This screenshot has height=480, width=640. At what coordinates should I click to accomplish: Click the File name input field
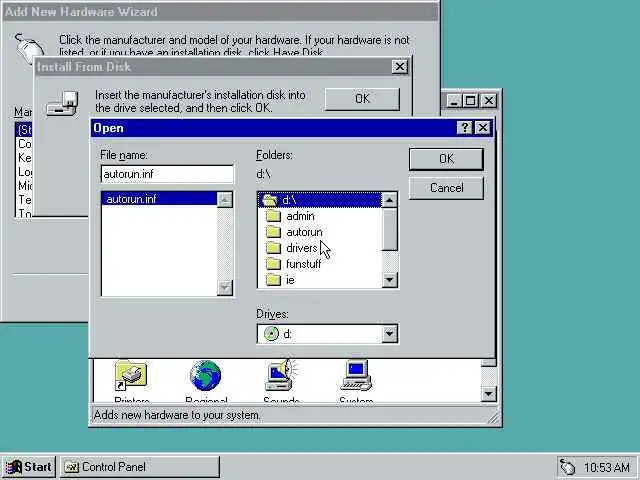[x=167, y=174]
